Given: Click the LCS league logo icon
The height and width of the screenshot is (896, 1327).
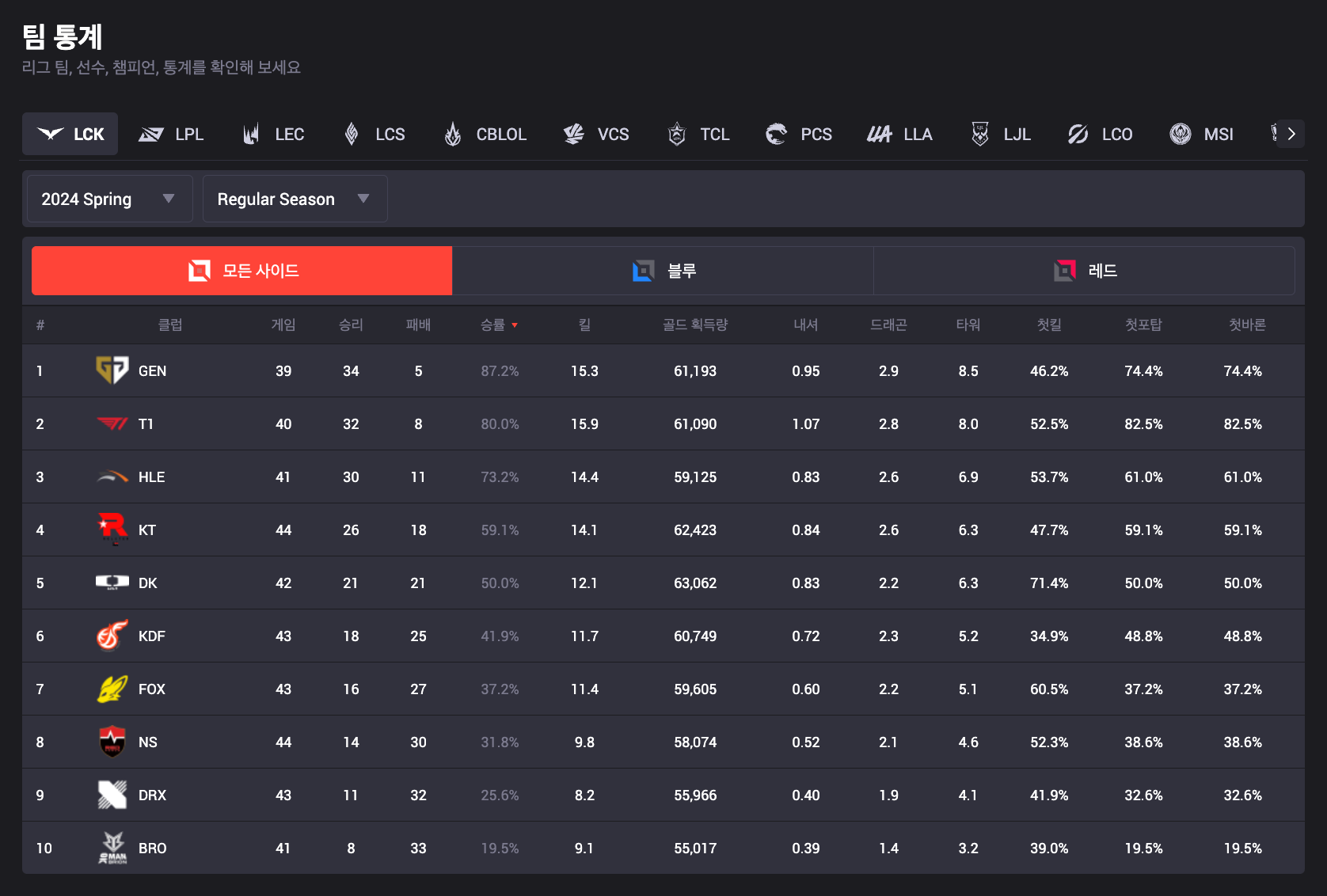Looking at the screenshot, I should point(352,134).
